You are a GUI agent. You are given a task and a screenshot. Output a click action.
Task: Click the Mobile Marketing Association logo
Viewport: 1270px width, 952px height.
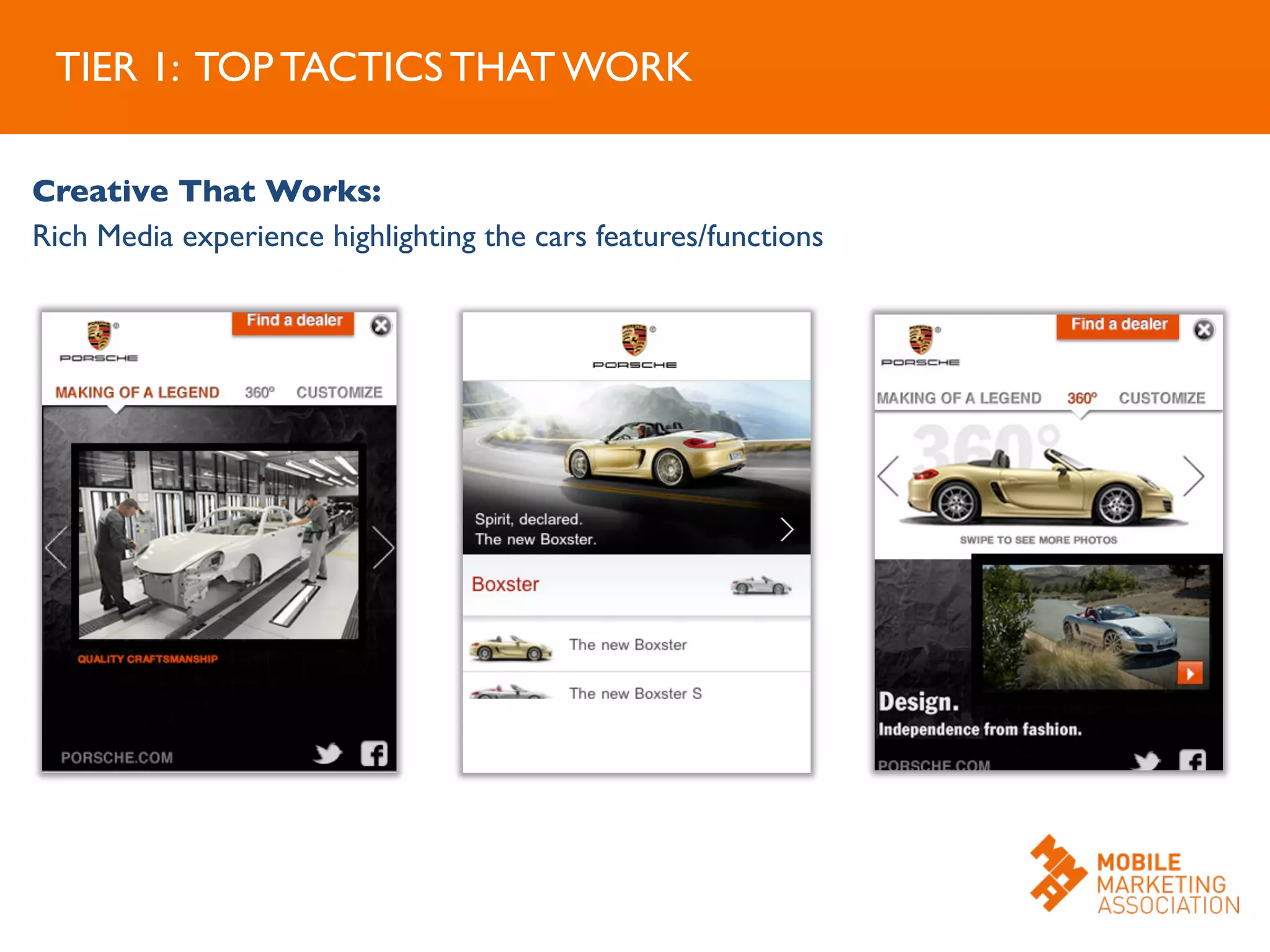point(1134,875)
